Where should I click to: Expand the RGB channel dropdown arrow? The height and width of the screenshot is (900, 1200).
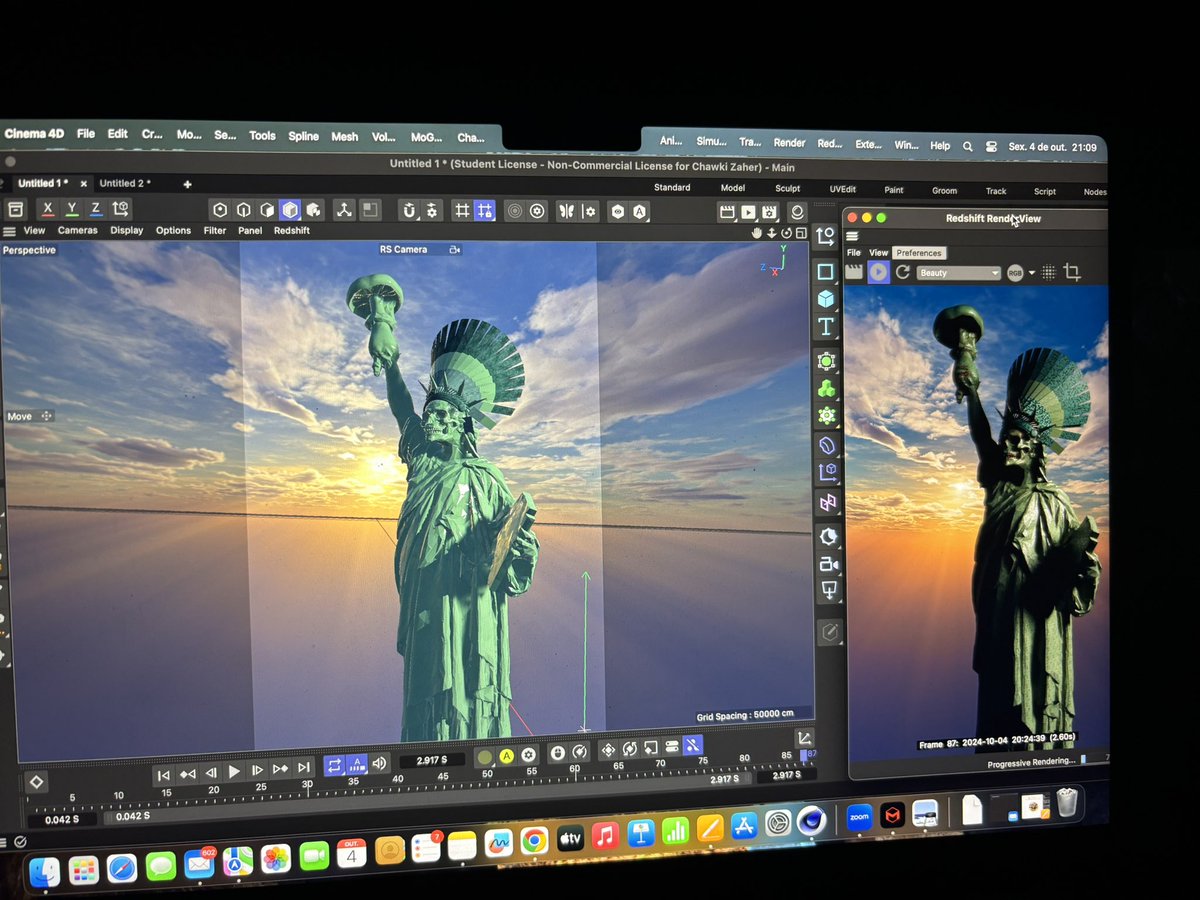pyautogui.click(x=1032, y=273)
